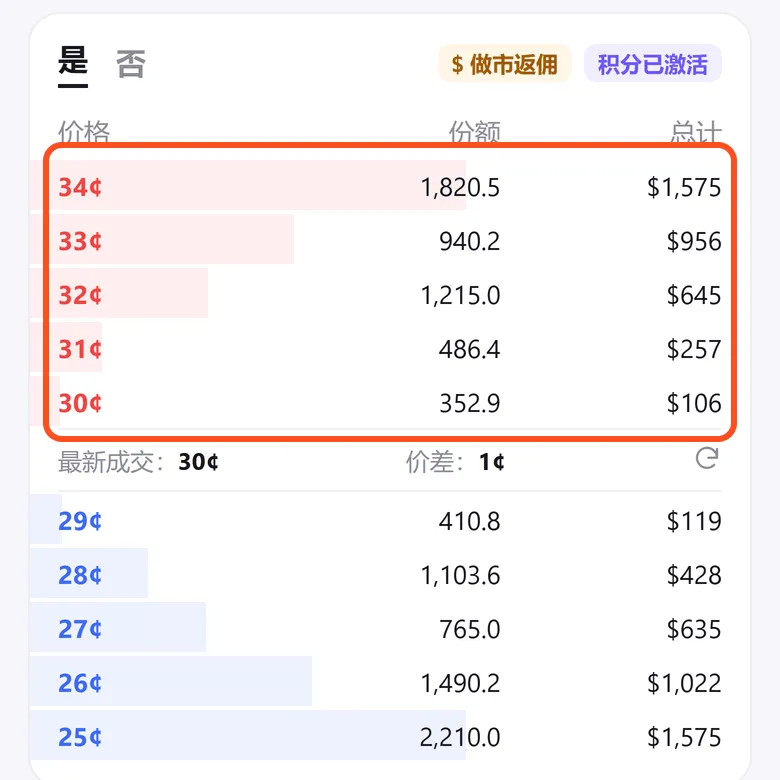This screenshot has width=780, height=780.
Task: Select the 29¢ bid price
Action: pos(80,521)
